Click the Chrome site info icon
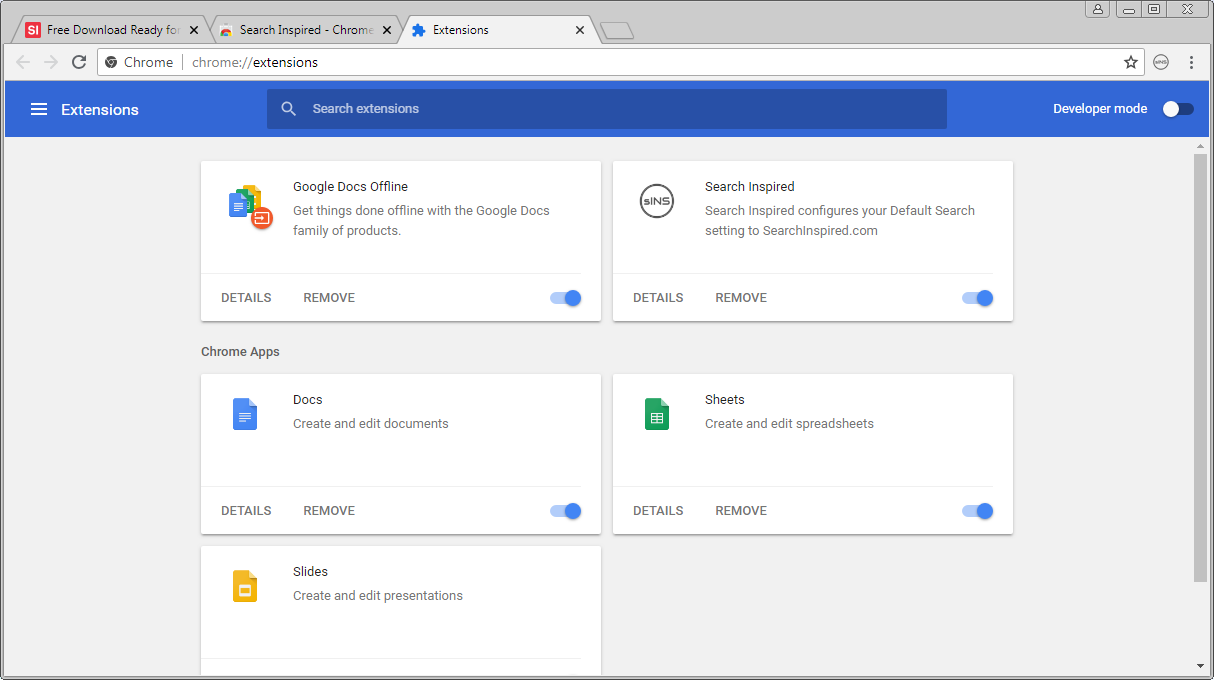Screen dimensions: 1214x680 click(x=111, y=62)
